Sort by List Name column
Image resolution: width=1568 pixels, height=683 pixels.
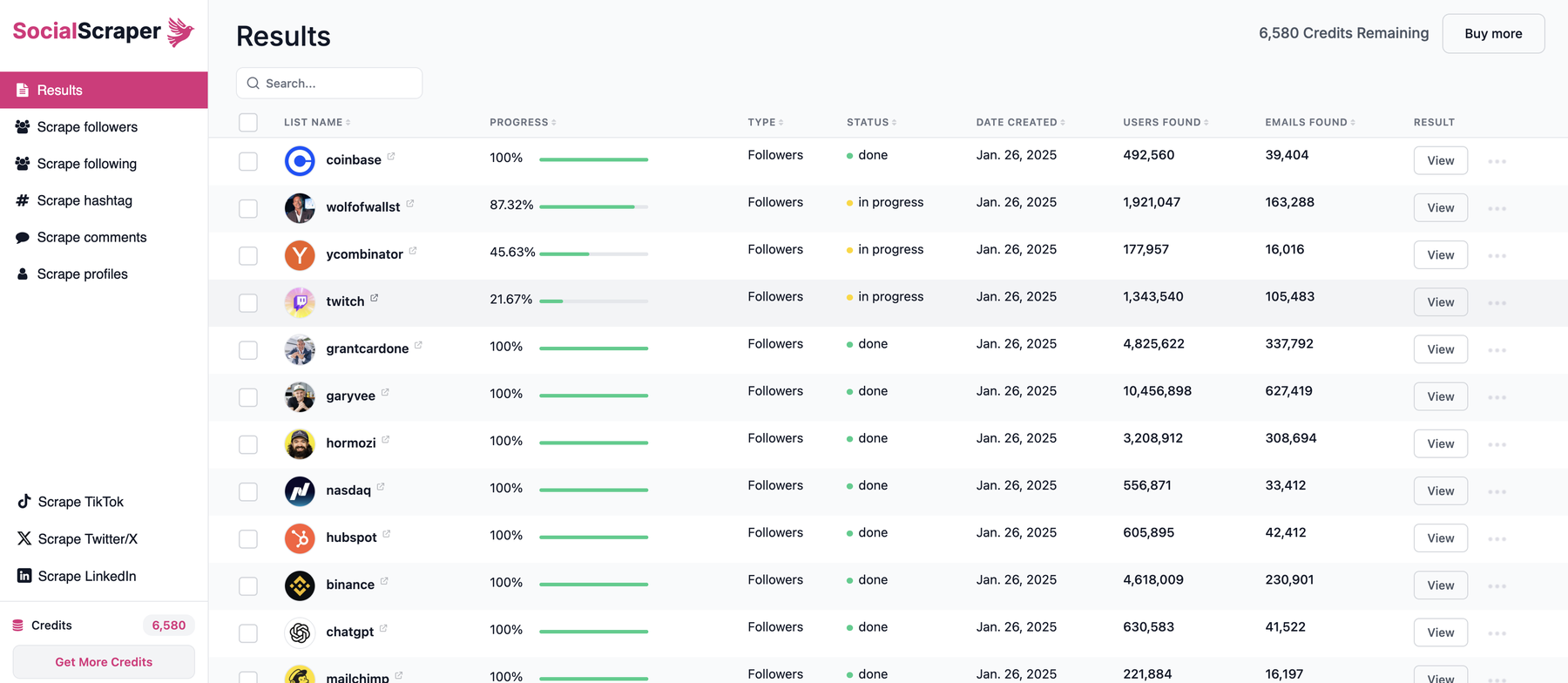point(317,122)
